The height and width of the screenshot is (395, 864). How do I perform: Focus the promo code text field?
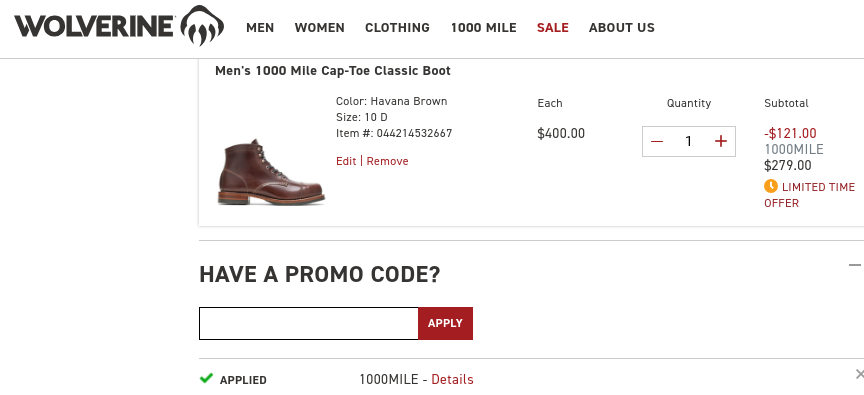coord(309,323)
